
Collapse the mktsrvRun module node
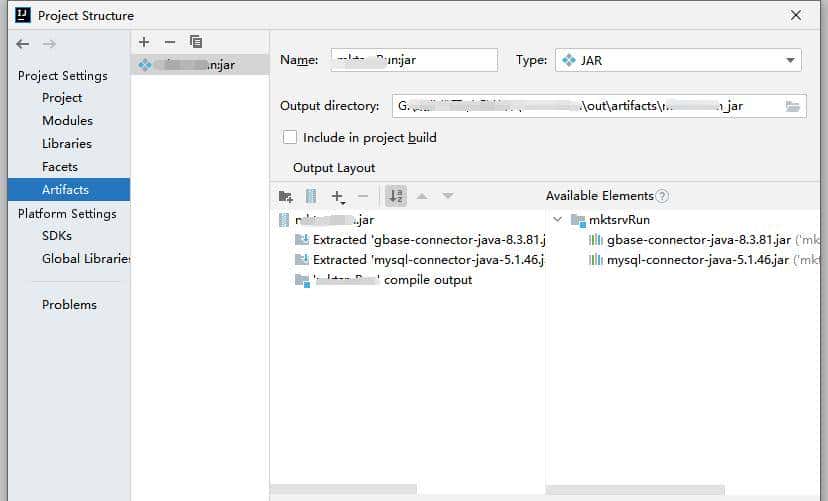[x=557, y=219]
